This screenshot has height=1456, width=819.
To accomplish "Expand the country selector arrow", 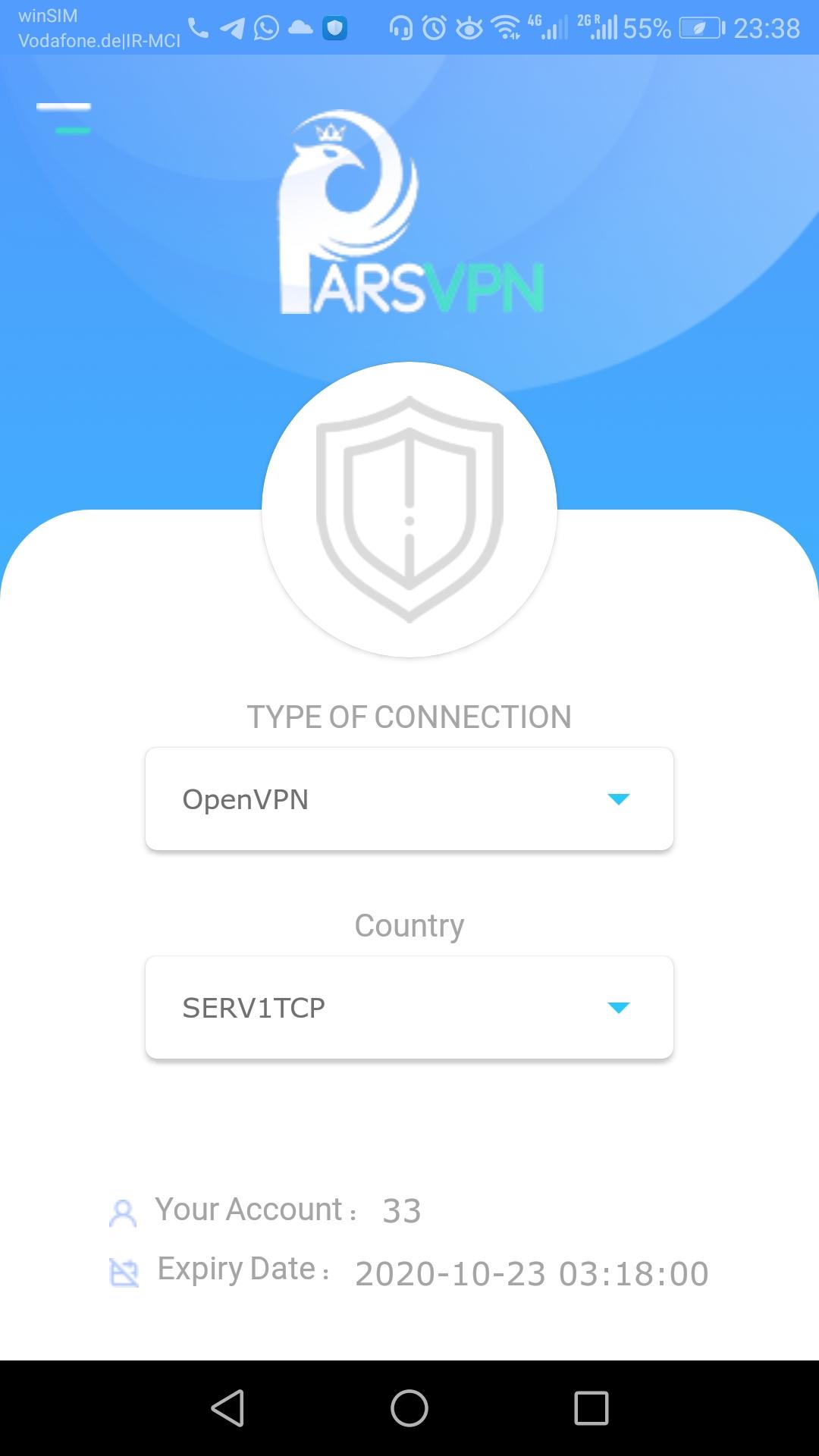I will point(619,1008).
